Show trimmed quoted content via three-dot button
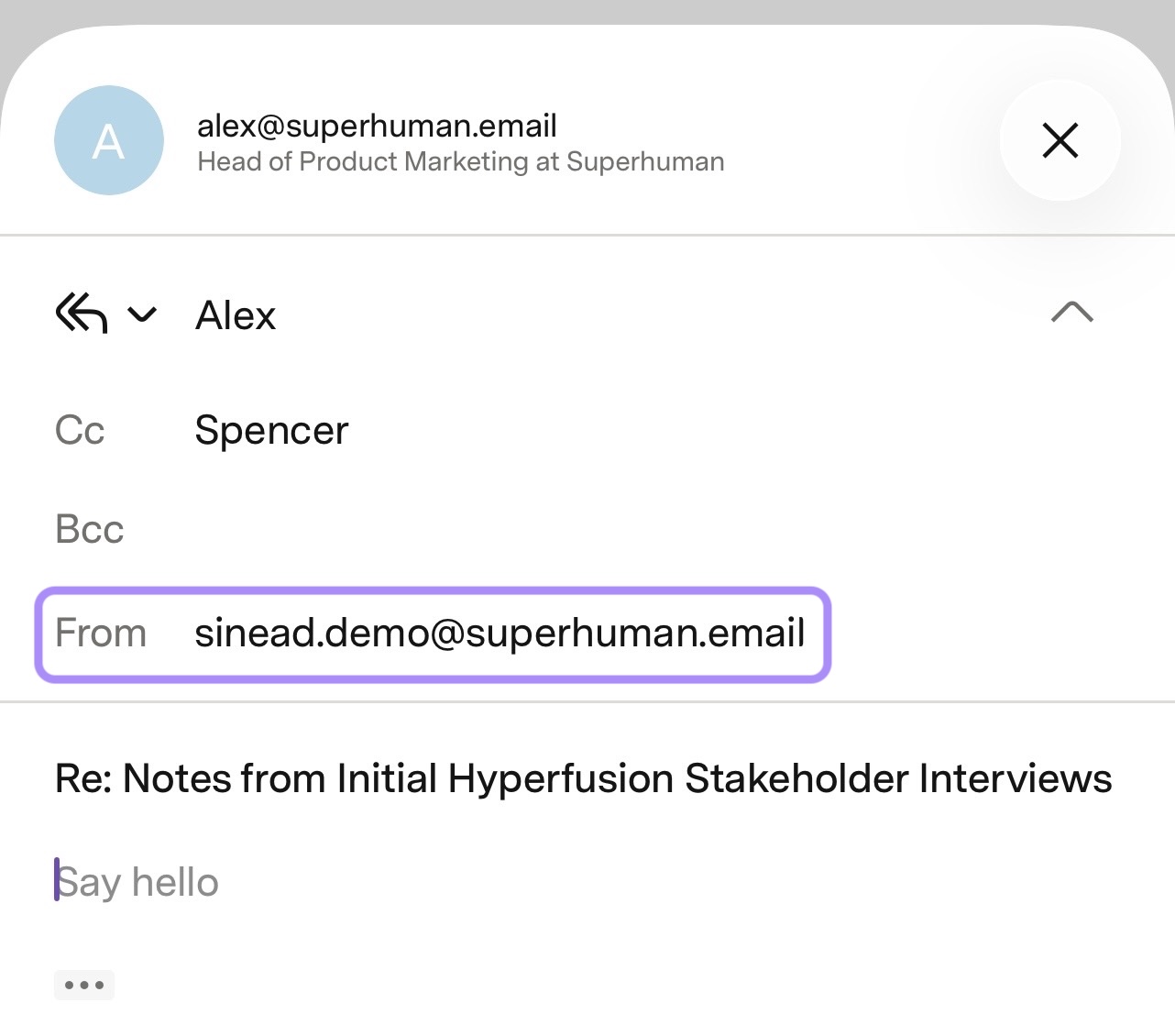This screenshot has width=1175, height=1036. (84, 985)
